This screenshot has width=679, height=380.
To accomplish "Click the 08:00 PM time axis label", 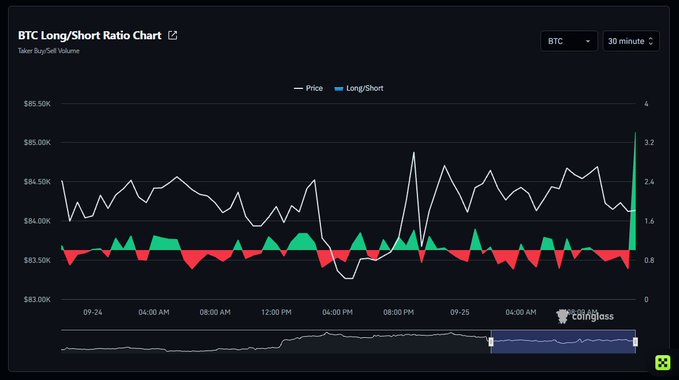I will pyautogui.click(x=398, y=312).
